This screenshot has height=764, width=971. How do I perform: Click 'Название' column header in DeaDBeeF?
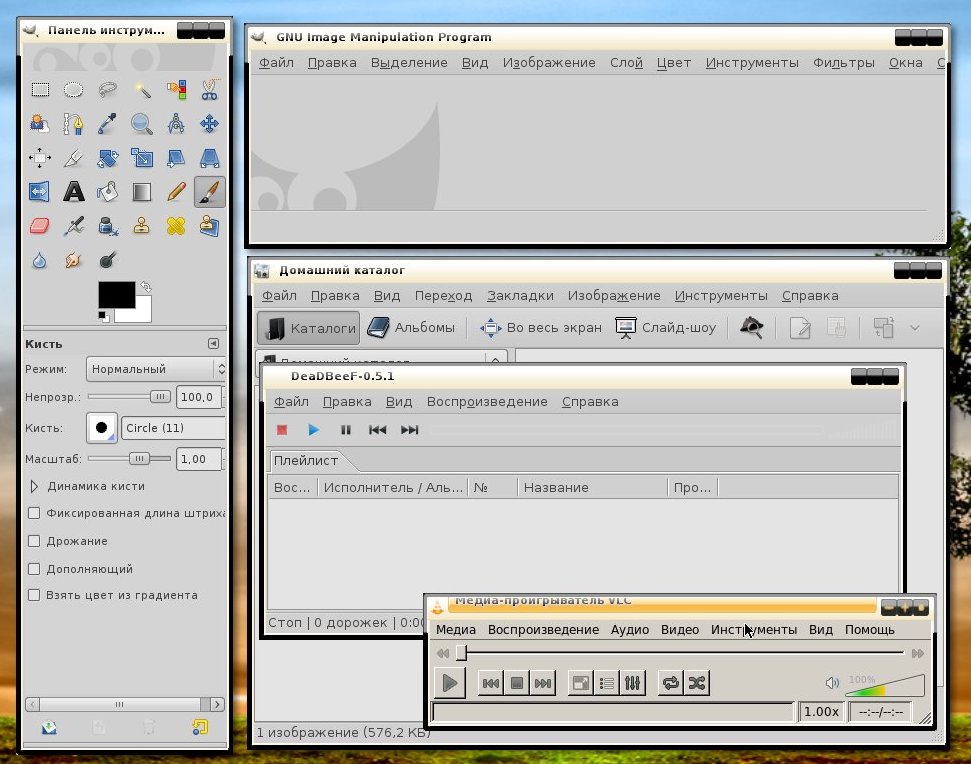(x=593, y=488)
